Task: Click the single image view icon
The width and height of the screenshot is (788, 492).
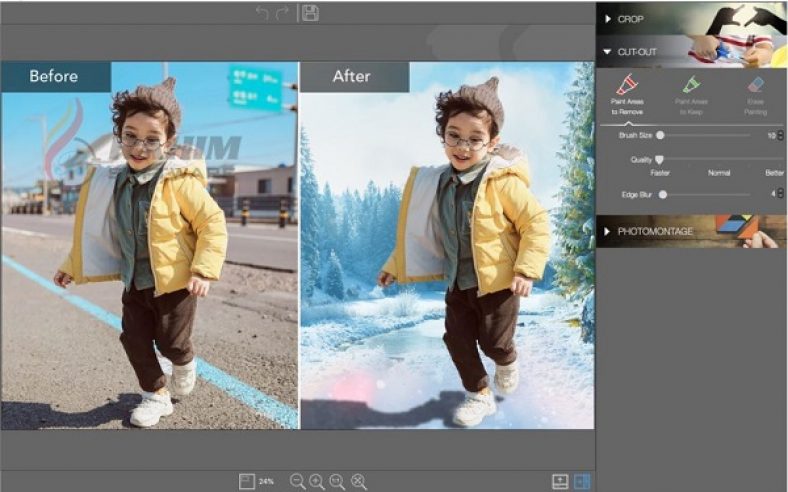Action: 560,481
